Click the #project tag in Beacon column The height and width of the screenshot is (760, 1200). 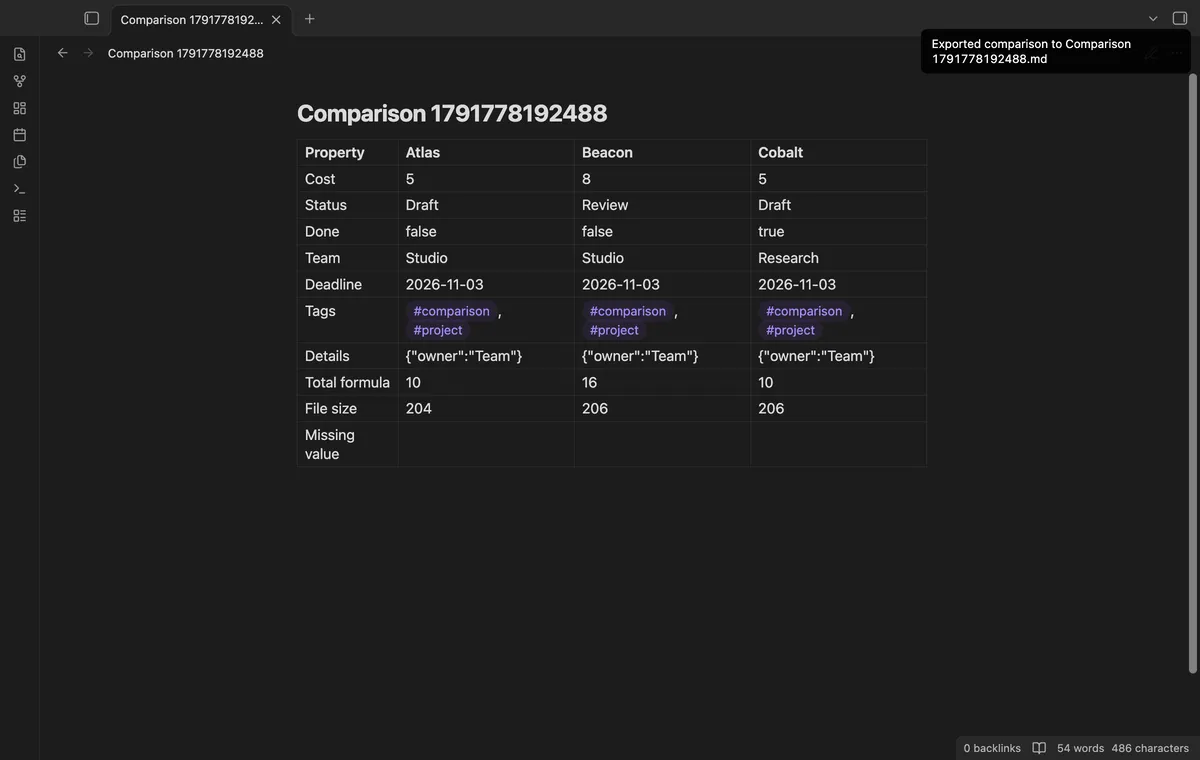coord(614,330)
